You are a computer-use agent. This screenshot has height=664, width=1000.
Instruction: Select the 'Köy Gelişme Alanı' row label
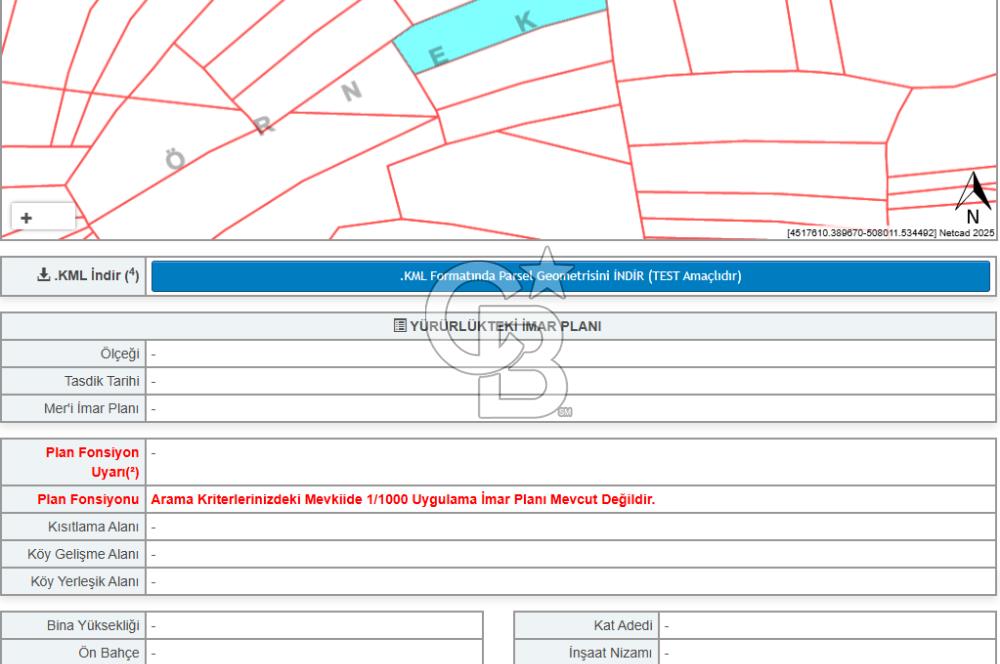(83, 554)
